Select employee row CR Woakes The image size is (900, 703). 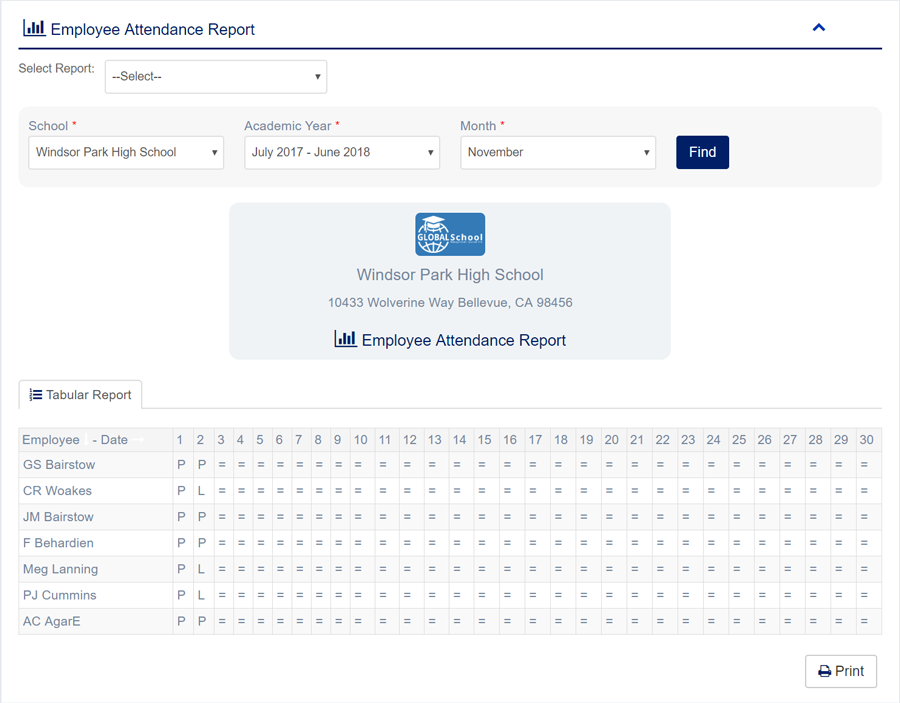[x=450, y=491]
